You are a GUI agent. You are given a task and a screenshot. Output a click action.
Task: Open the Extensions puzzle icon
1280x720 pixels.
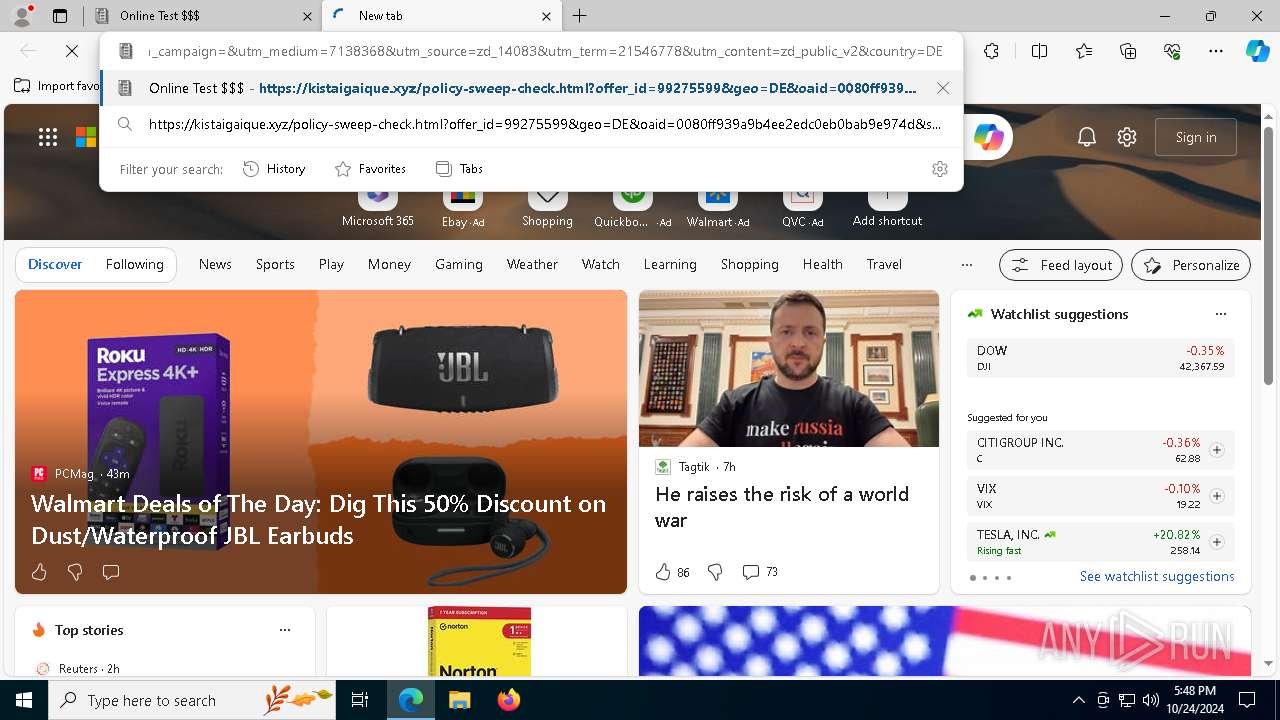(x=991, y=51)
